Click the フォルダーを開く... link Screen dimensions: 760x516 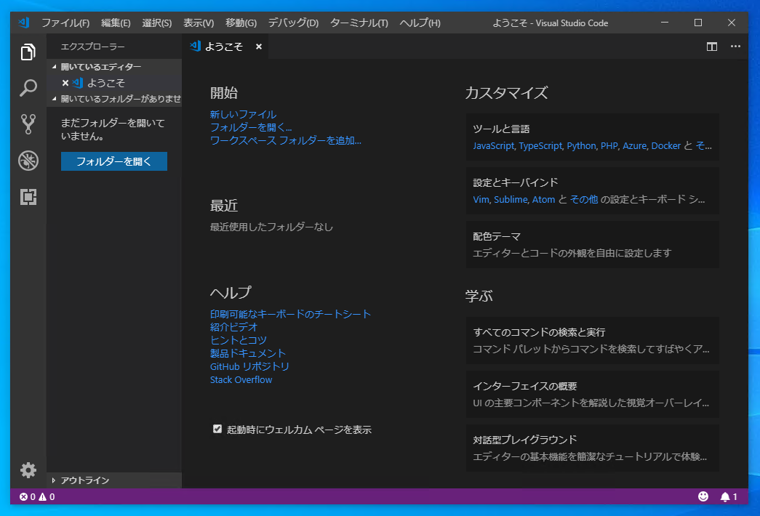pos(251,127)
